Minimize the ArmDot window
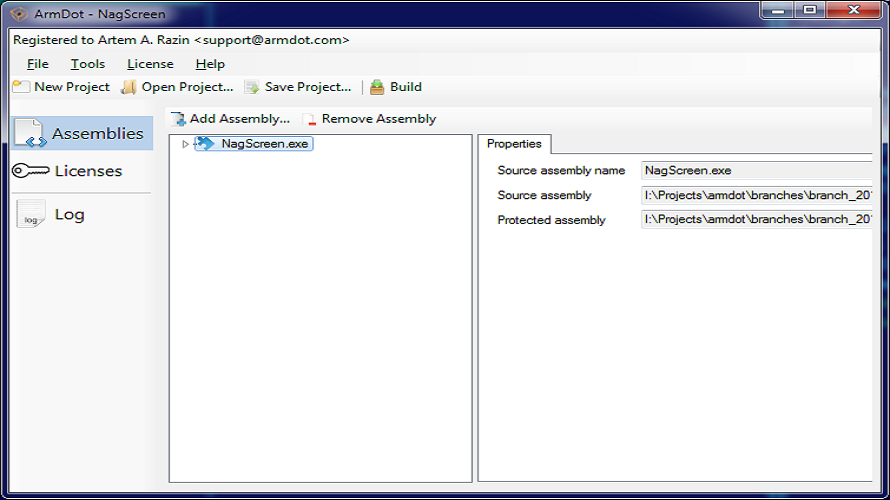Image resolution: width=890 pixels, height=500 pixels. pos(778,11)
